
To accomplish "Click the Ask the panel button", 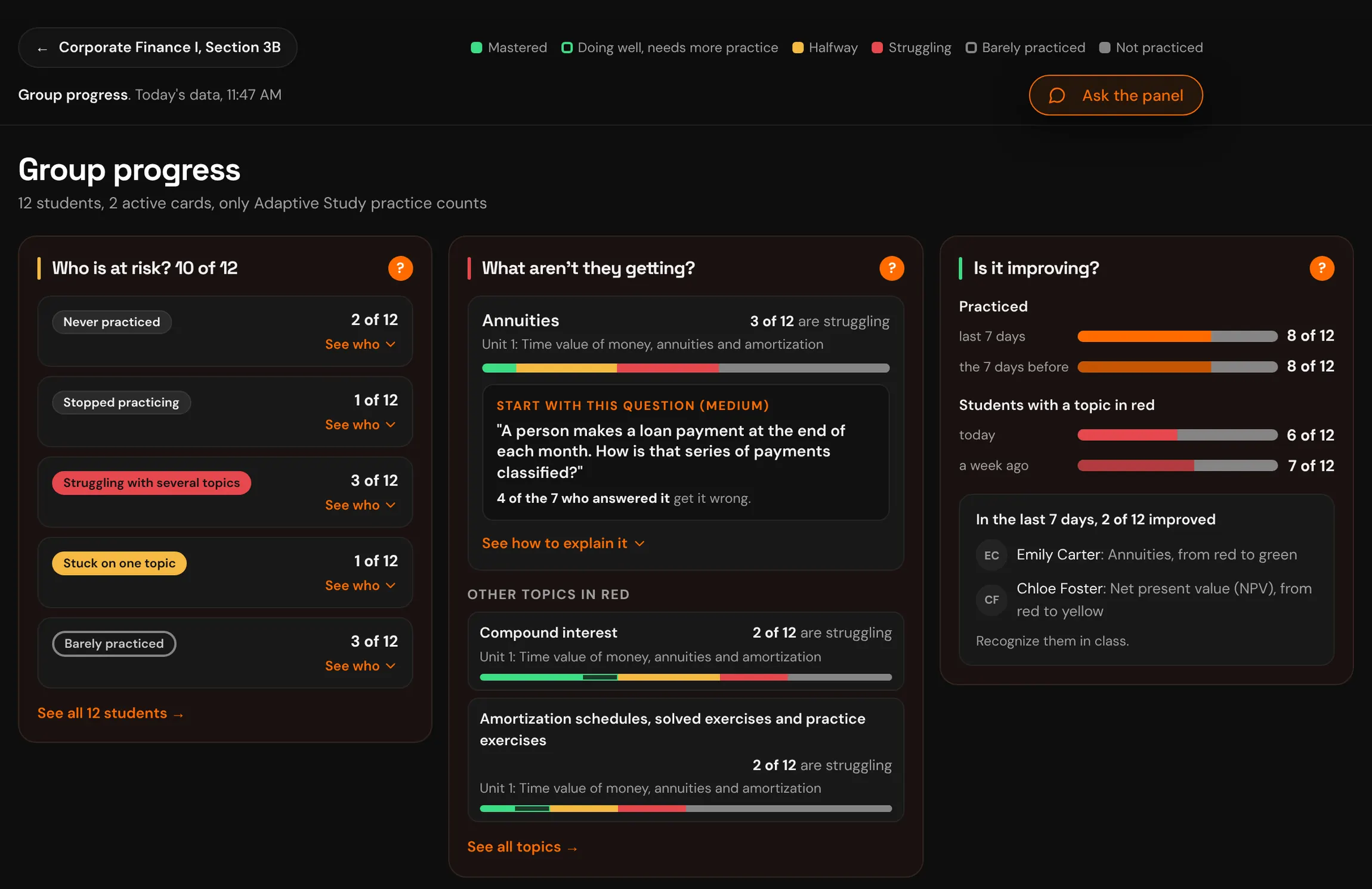I will pyautogui.click(x=1115, y=95).
